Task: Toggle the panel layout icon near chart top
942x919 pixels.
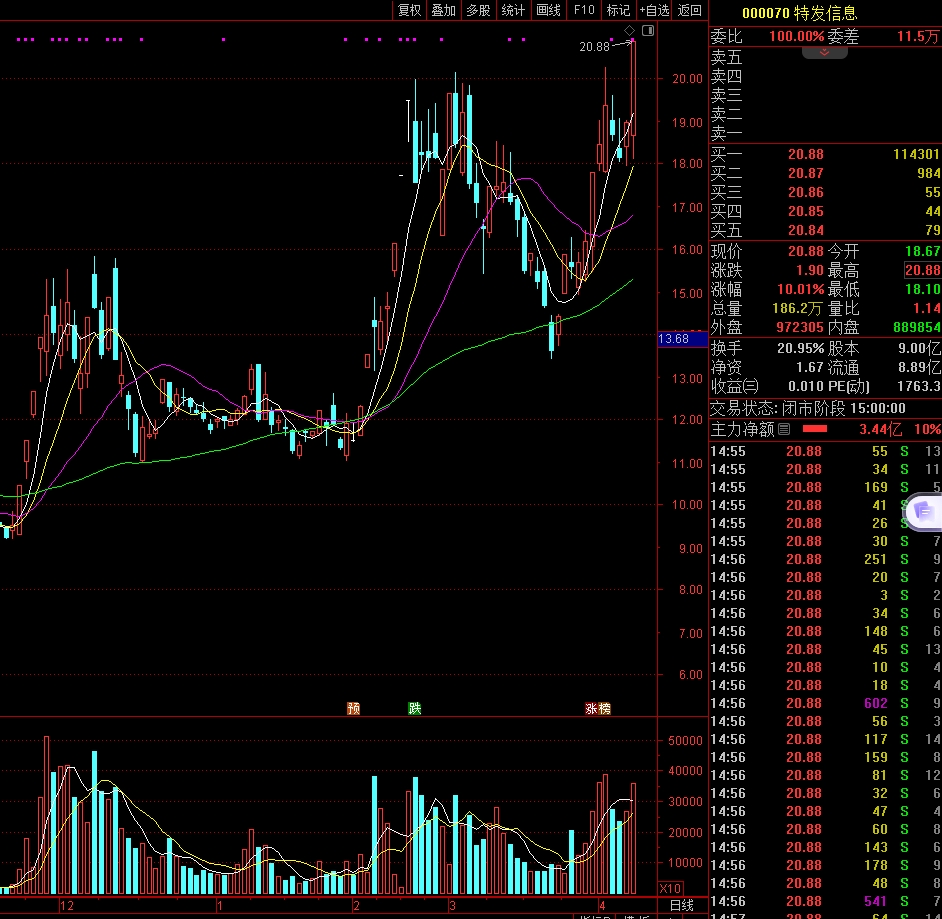Action: [647, 32]
